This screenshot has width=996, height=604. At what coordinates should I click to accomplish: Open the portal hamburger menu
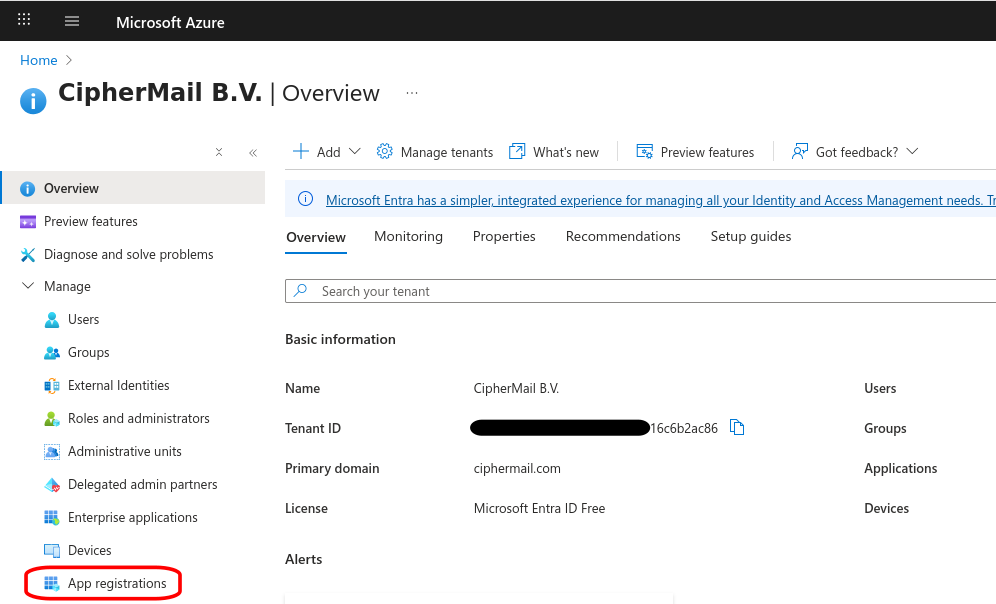point(71,20)
